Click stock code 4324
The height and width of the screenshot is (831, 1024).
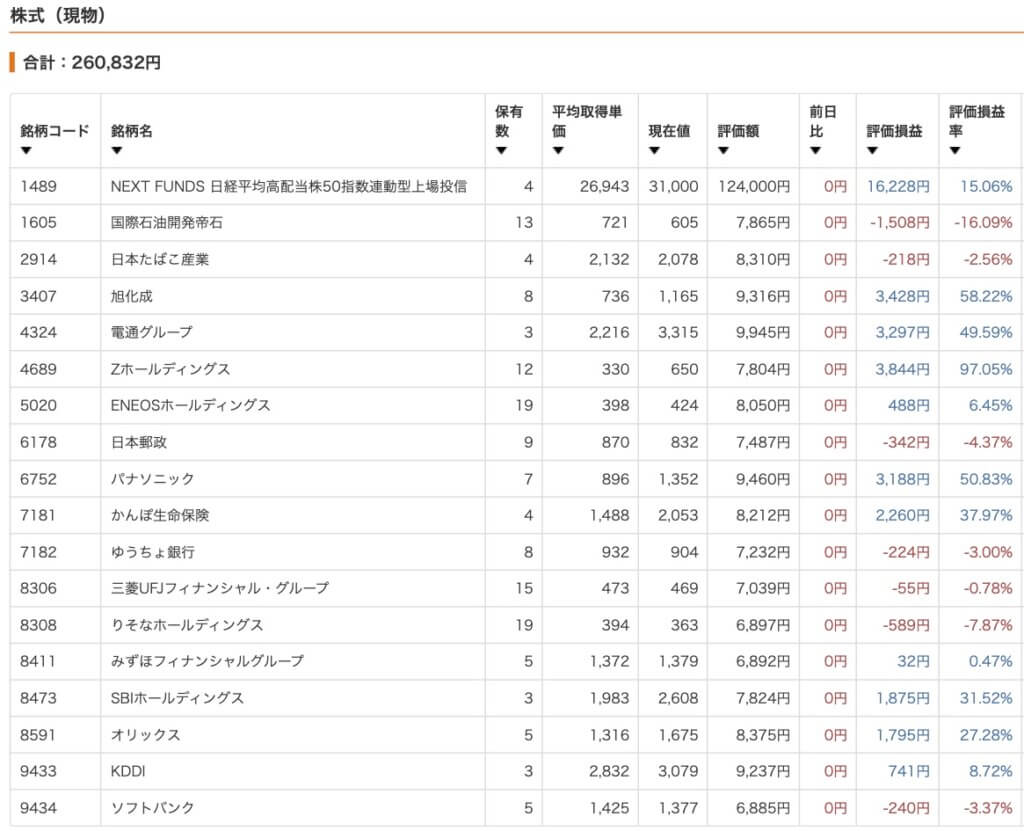tap(38, 333)
